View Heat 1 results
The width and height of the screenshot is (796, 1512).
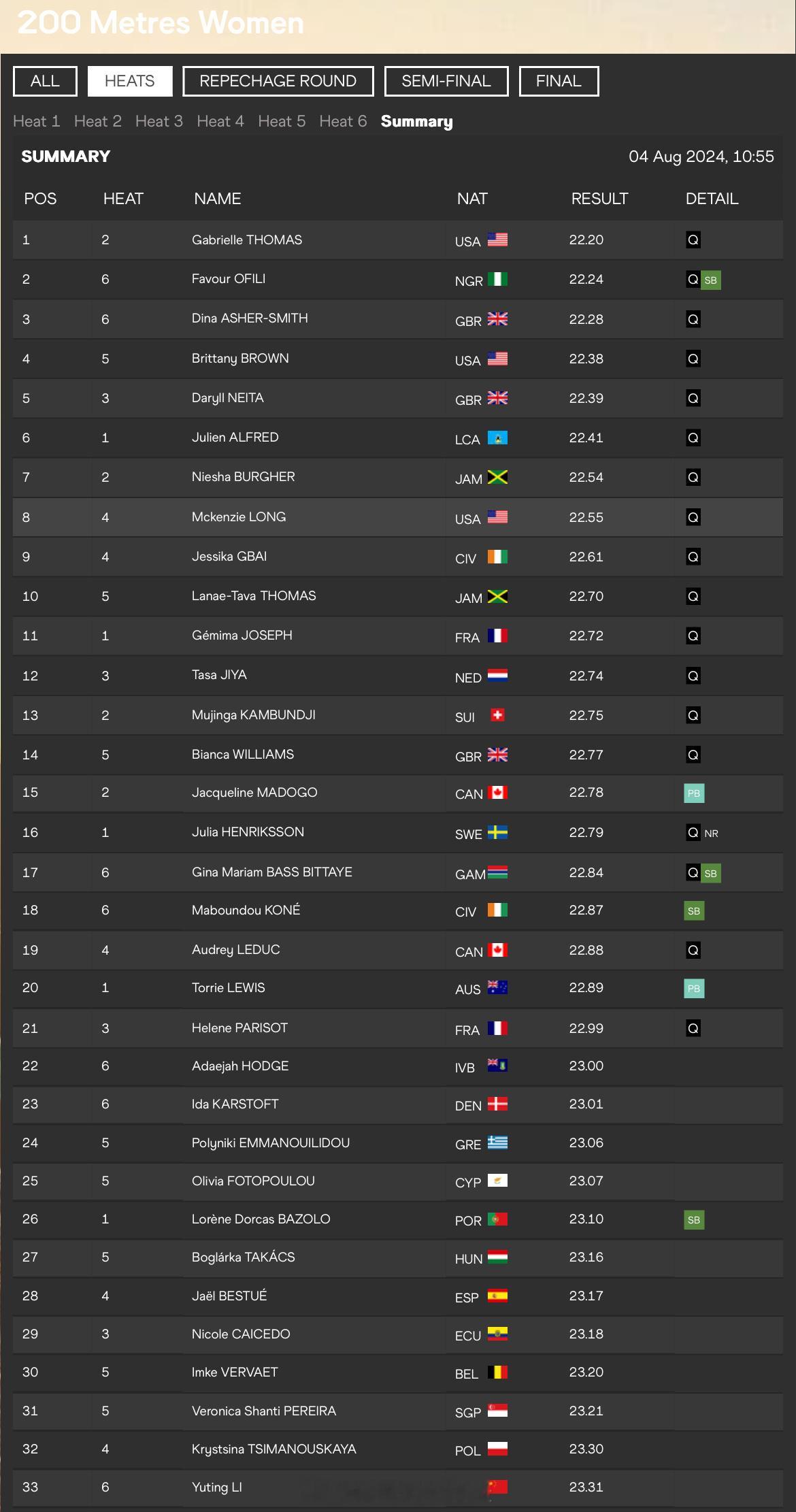point(37,121)
